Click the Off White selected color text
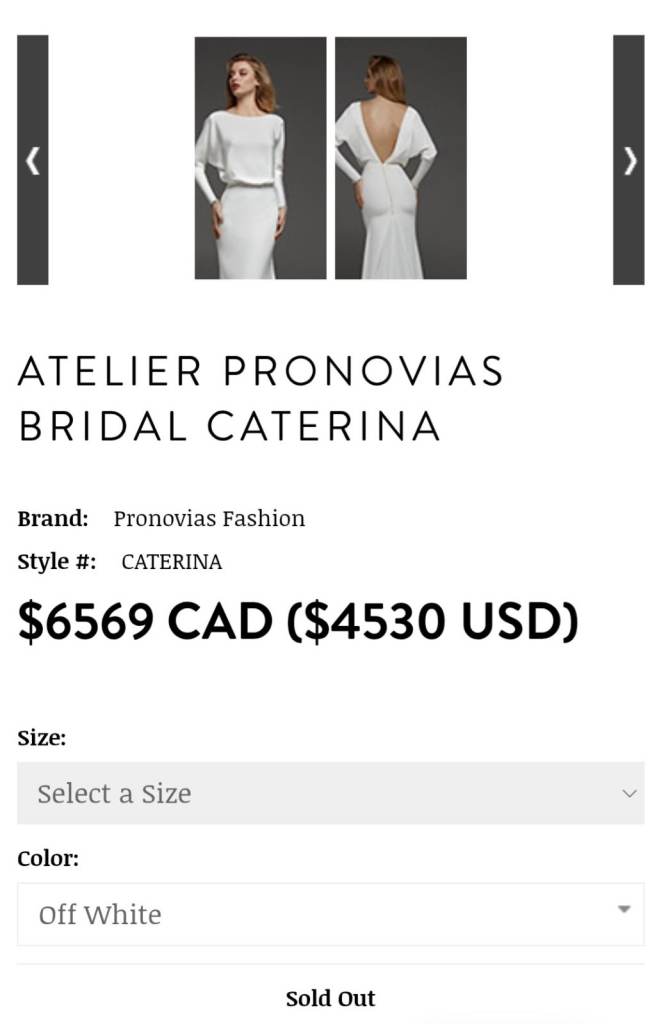Viewport: 652px width, 1024px height. (100, 914)
